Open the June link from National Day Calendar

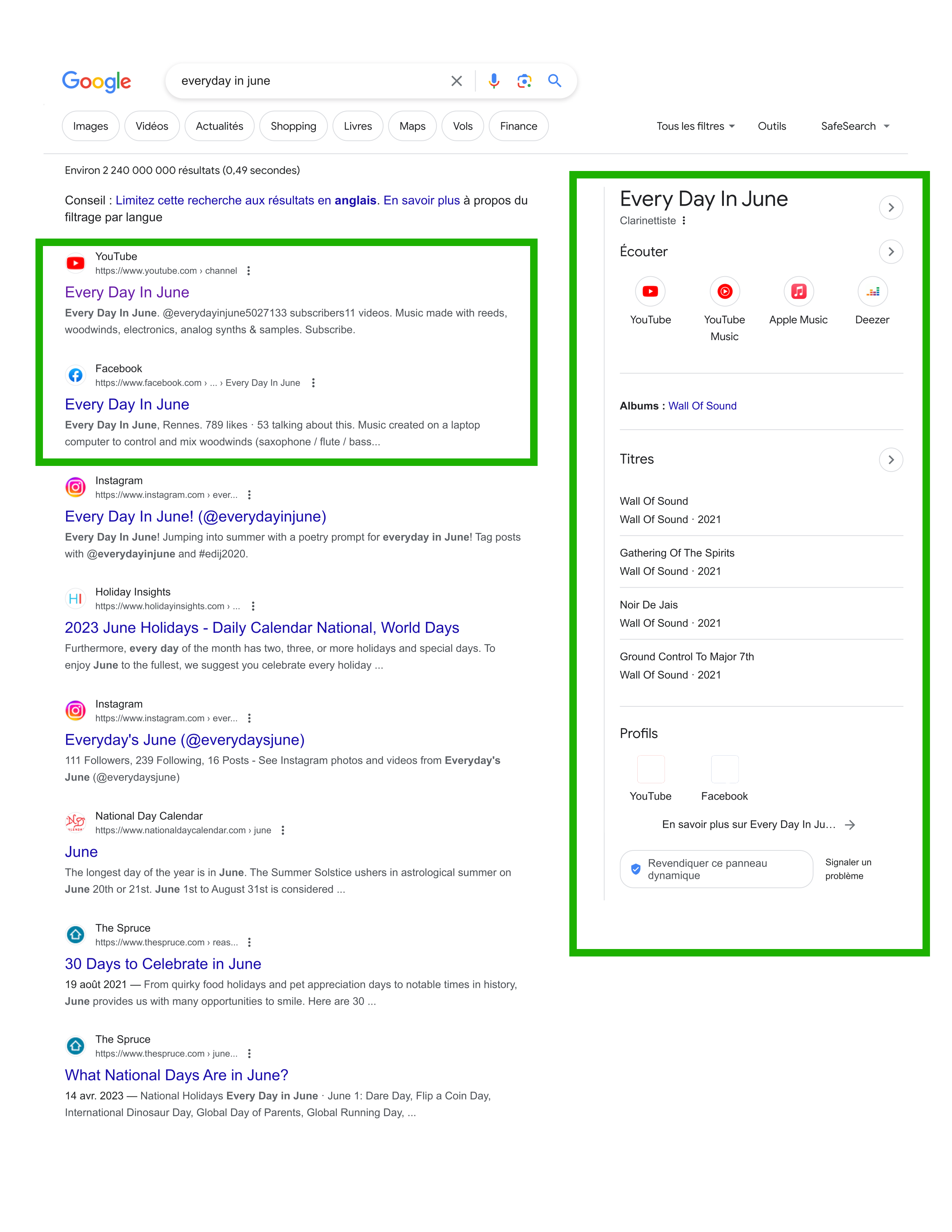pos(81,852)
